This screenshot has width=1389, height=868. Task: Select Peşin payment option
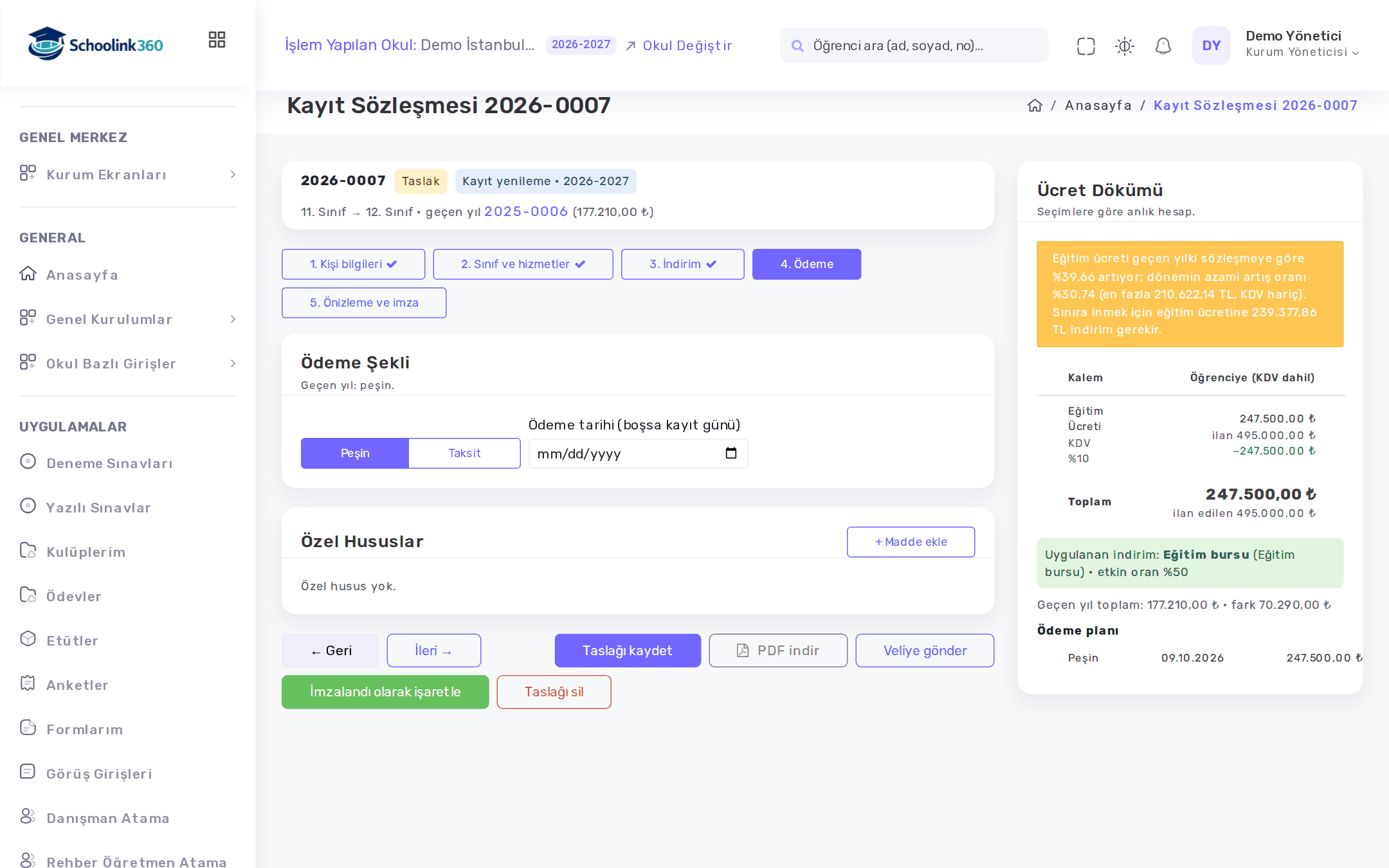pos(355,453)
